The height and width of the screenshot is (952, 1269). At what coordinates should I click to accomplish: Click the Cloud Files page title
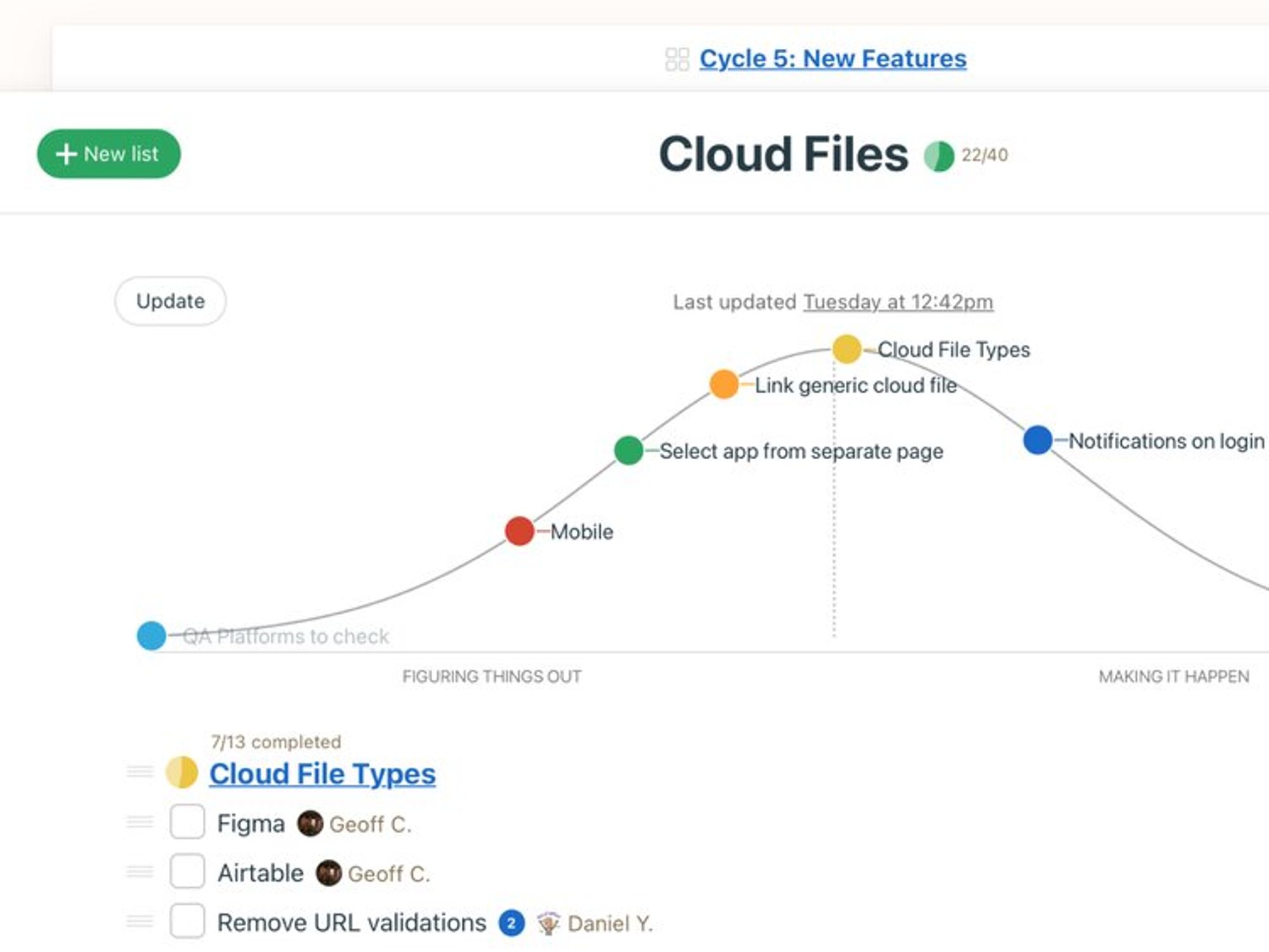(784, 154)
